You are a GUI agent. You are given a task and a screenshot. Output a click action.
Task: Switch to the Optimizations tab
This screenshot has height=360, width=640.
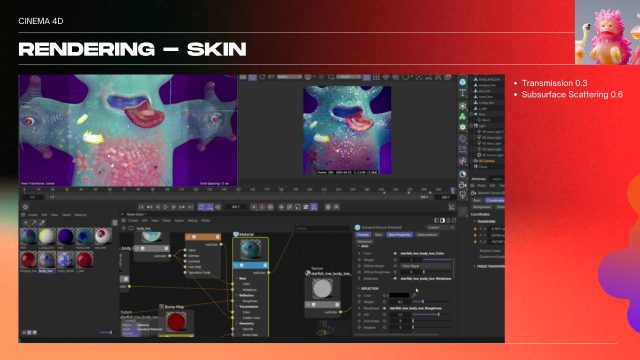point(427,235)
